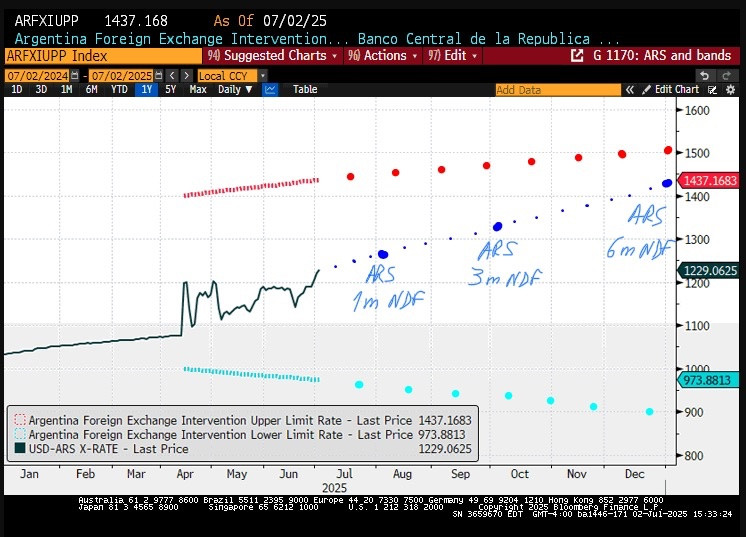Open the Actions dropdown menu
Screen dimensions: 746x537
383,56
